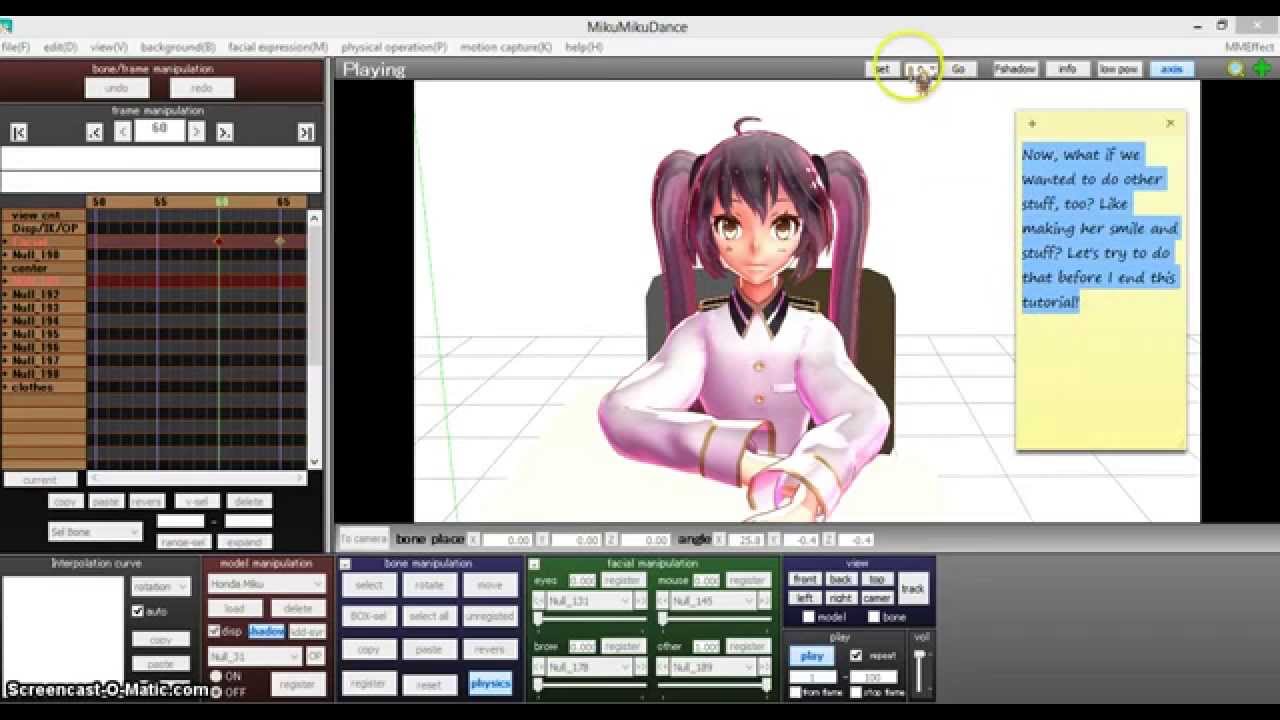Open MMEffect menu at top right
Screen dimensions: 1280x720
(x=1249, y=47)
